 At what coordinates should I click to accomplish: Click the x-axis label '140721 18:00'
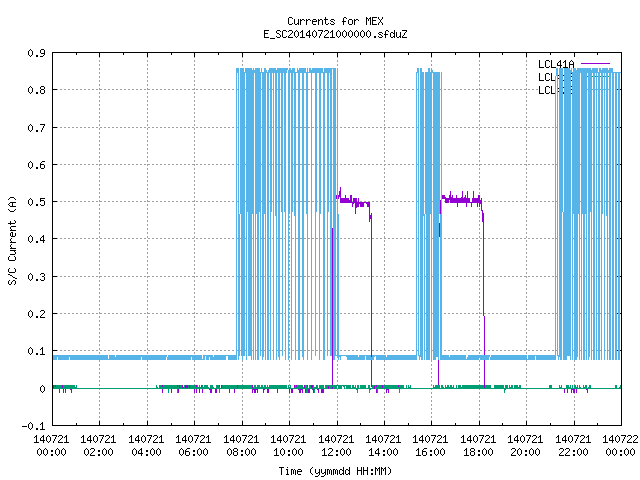tap(478, 446)
